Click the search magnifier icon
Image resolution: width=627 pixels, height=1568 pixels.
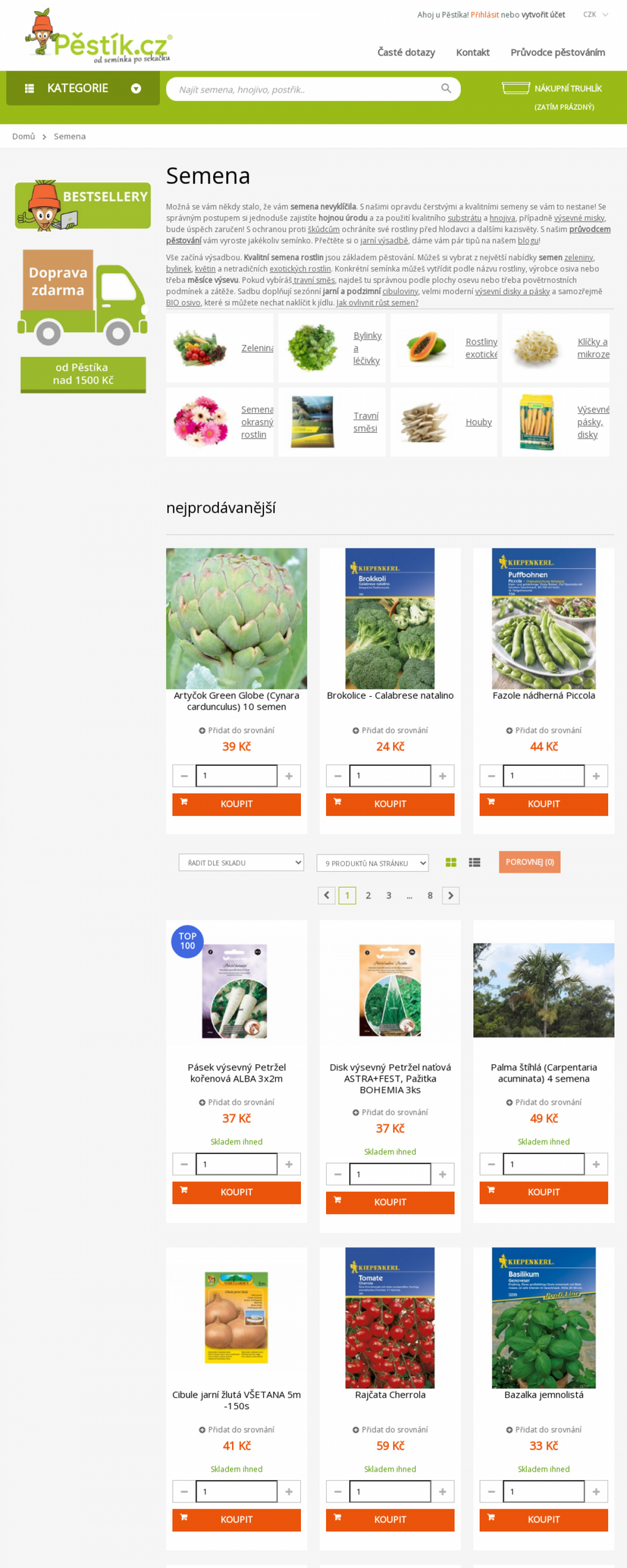click(x=446, y=89)
